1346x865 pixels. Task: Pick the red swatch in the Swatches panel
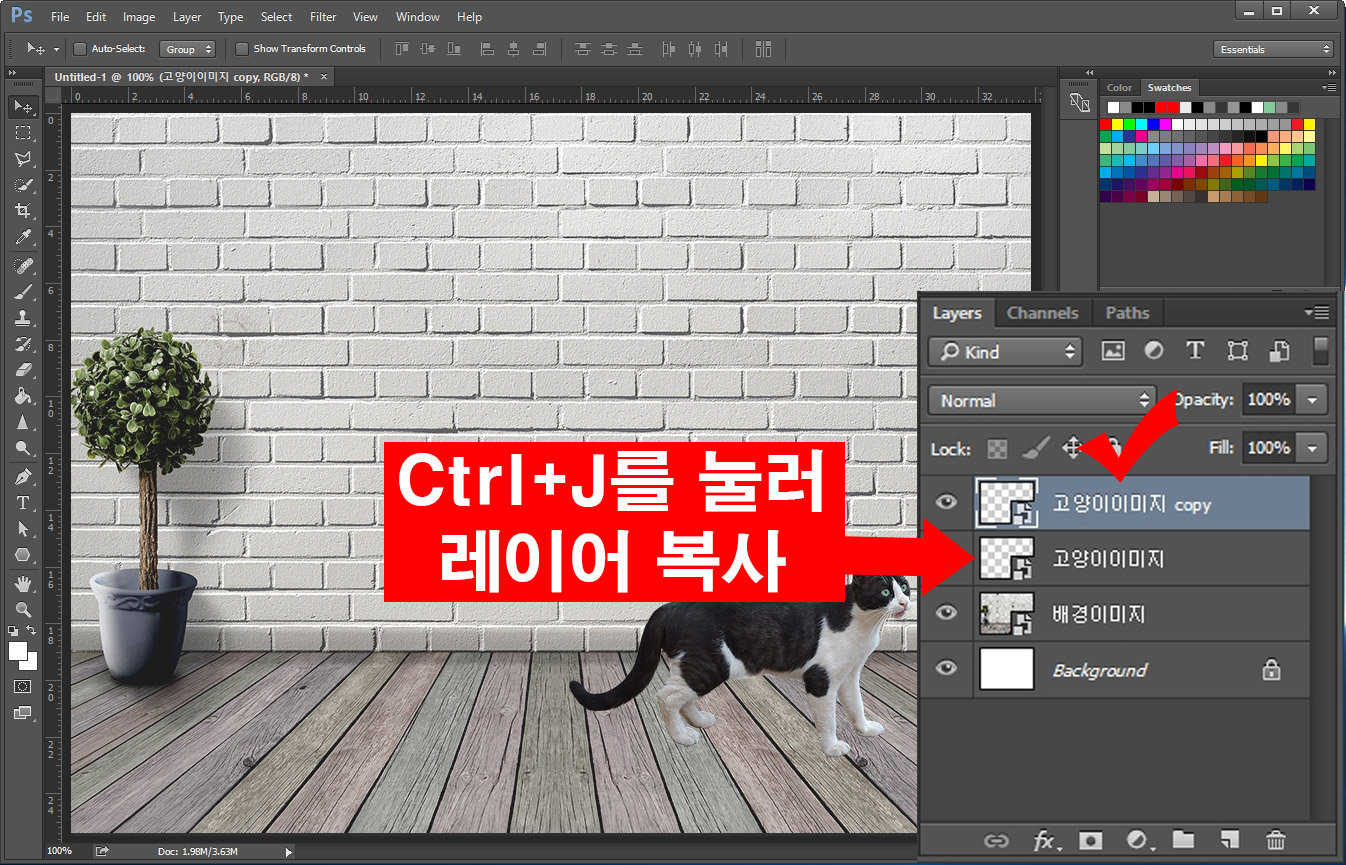pos(1105,122)
